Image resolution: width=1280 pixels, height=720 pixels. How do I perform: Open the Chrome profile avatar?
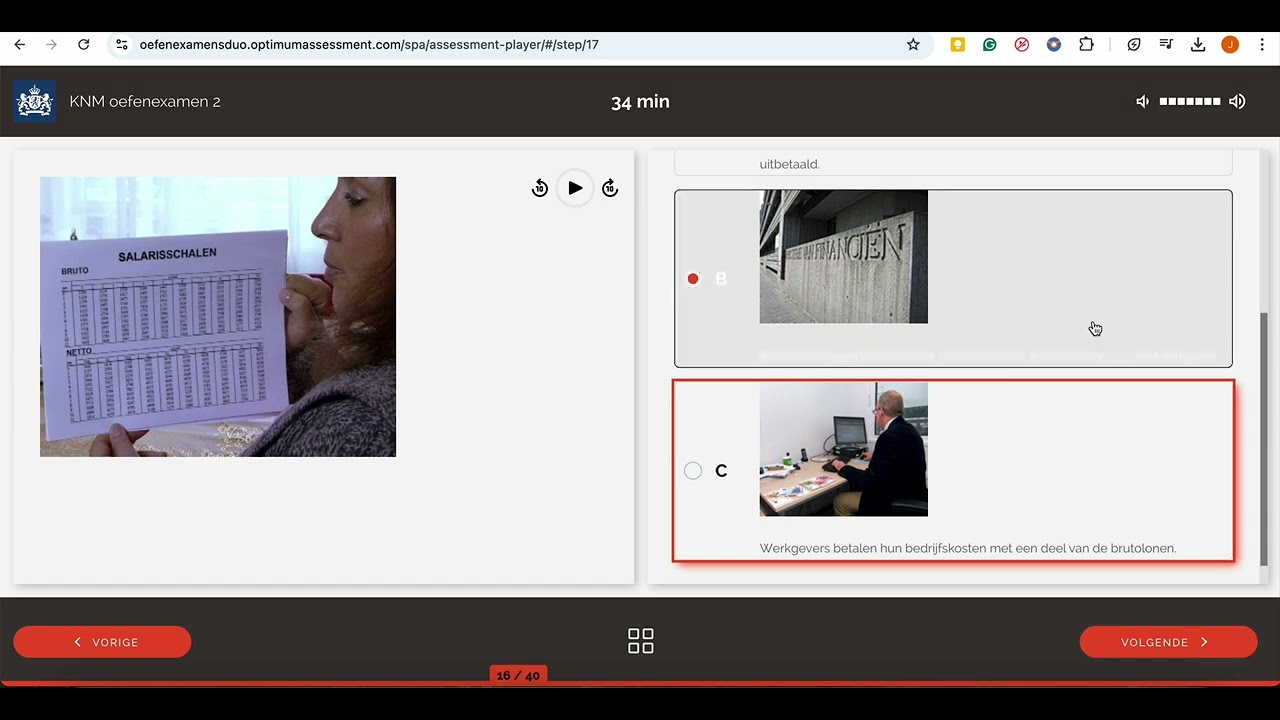tap(1230, 44)
